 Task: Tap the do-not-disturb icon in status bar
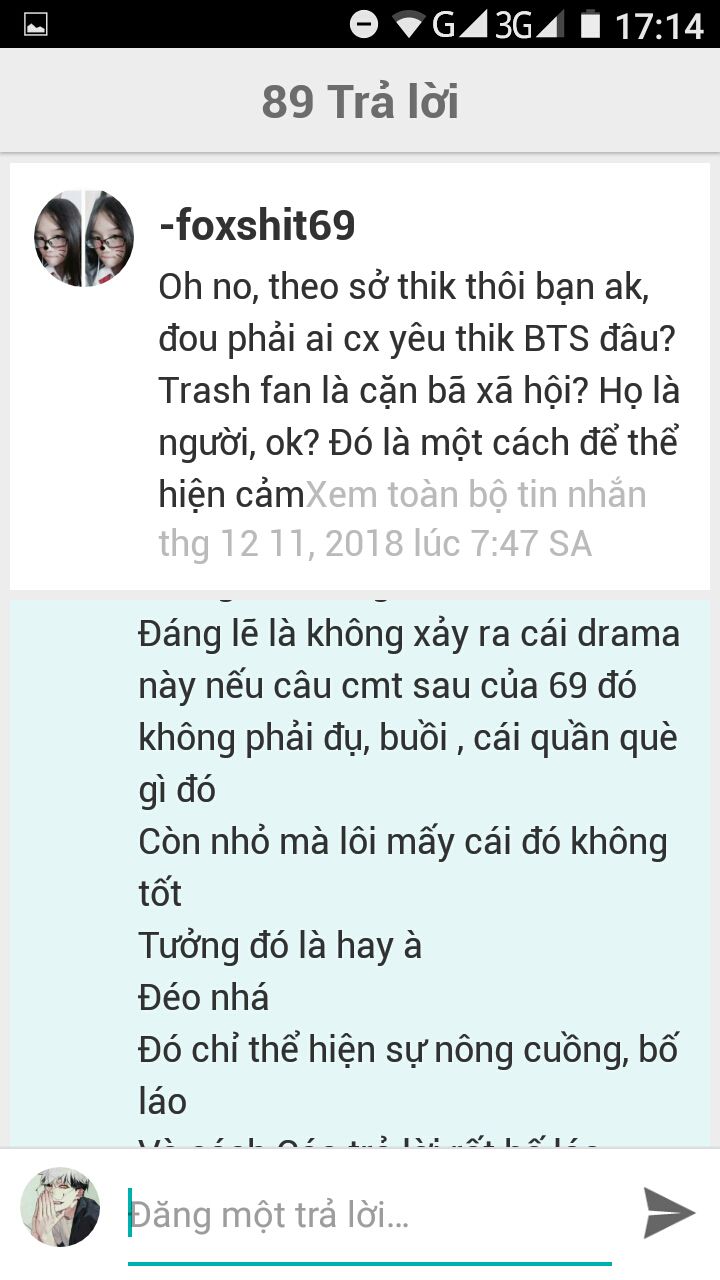point(364,24)
